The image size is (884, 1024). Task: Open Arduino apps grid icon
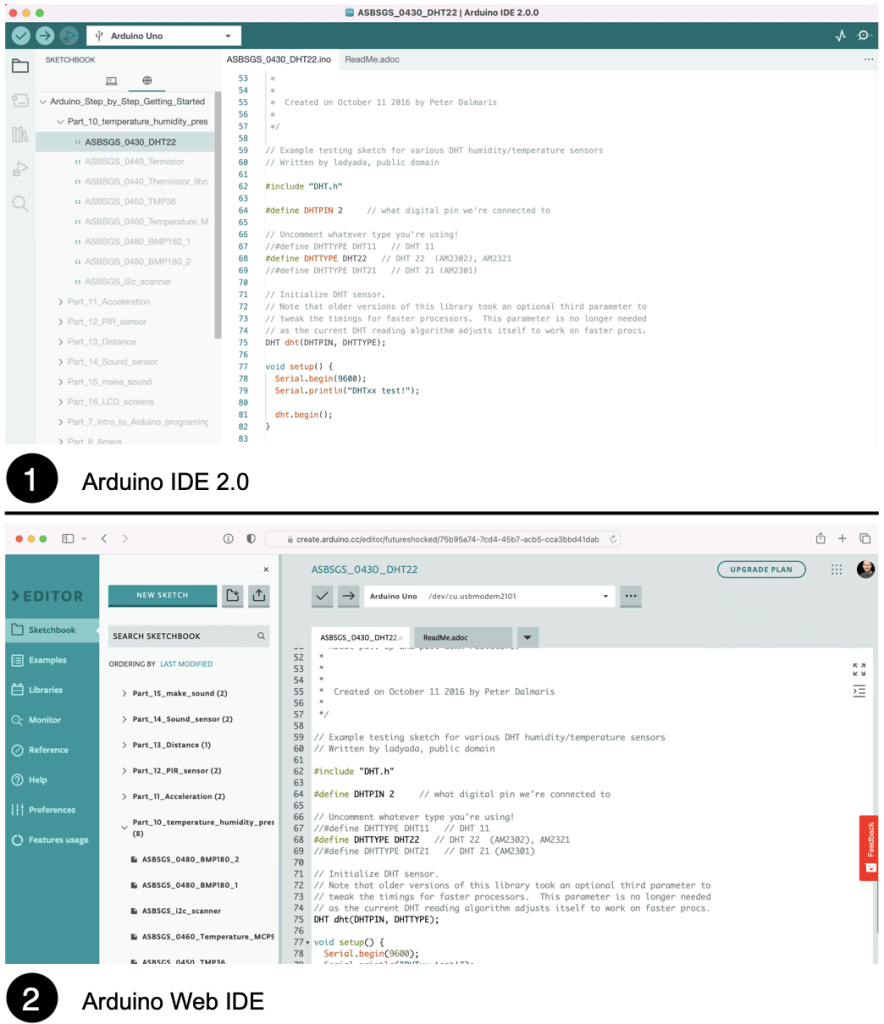pos(836,569)
